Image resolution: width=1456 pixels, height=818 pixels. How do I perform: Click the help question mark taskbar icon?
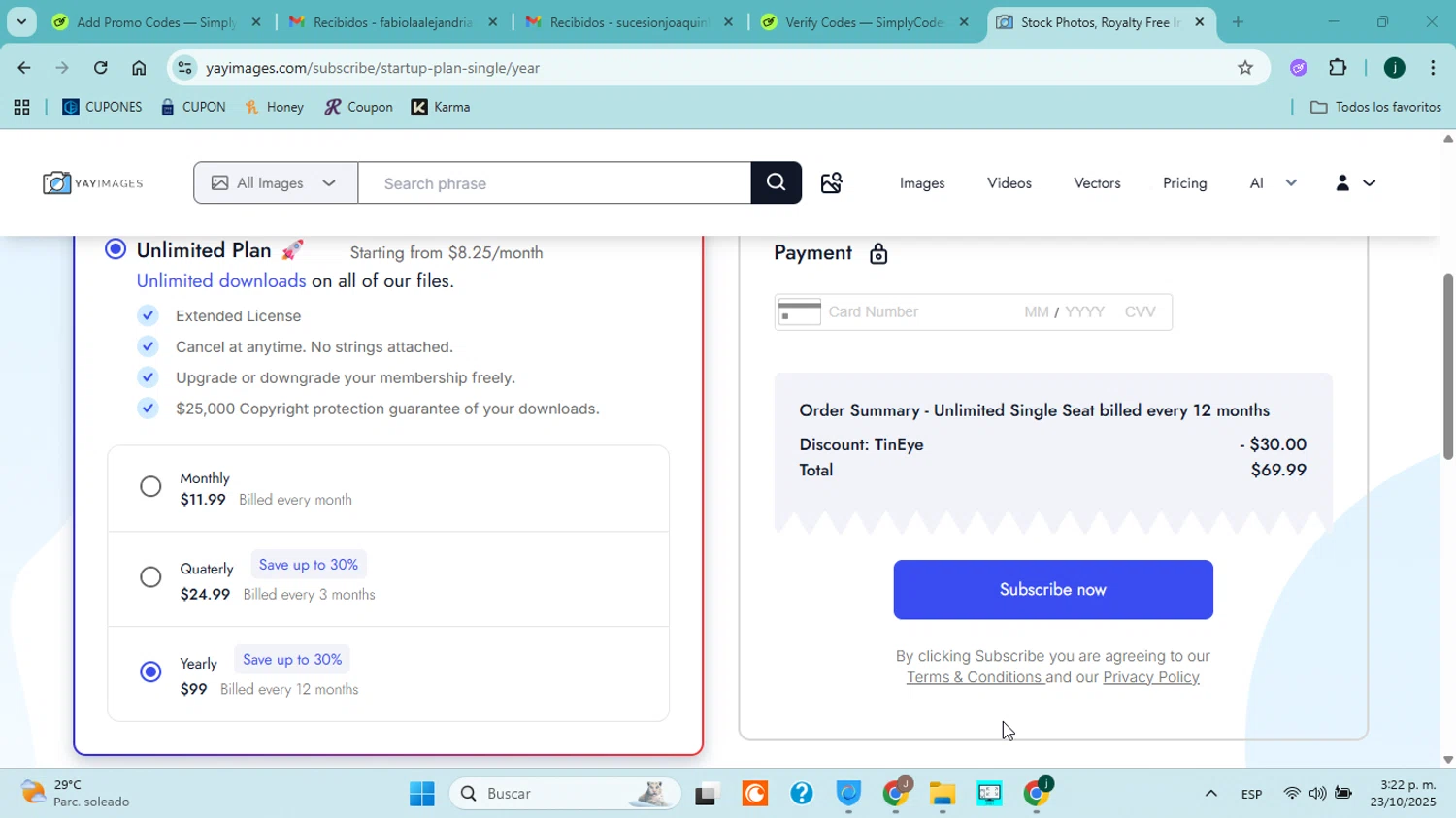pyautogui.click(x=802, y=794)
